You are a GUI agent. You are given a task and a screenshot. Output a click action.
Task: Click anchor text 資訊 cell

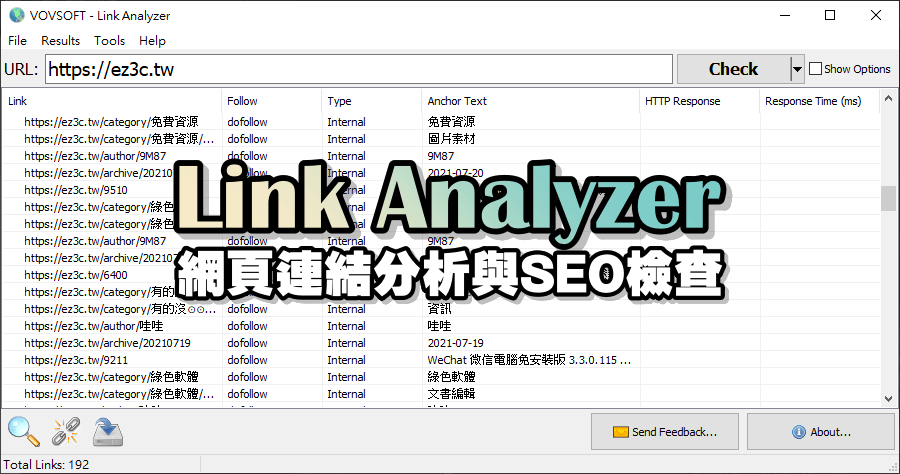439,309
